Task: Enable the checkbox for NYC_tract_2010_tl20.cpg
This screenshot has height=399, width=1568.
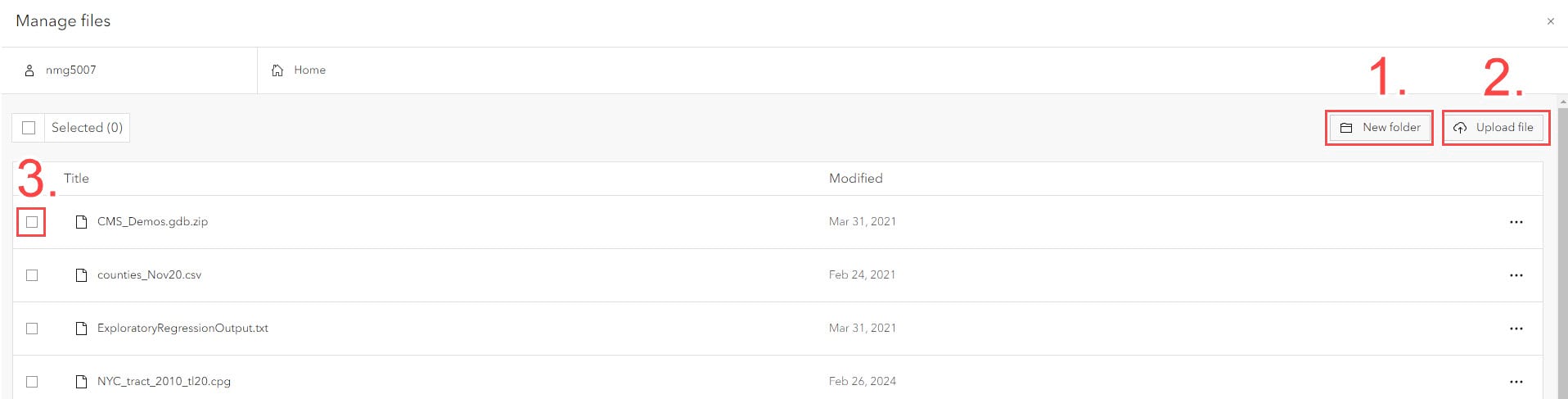Action: [32, 382]
